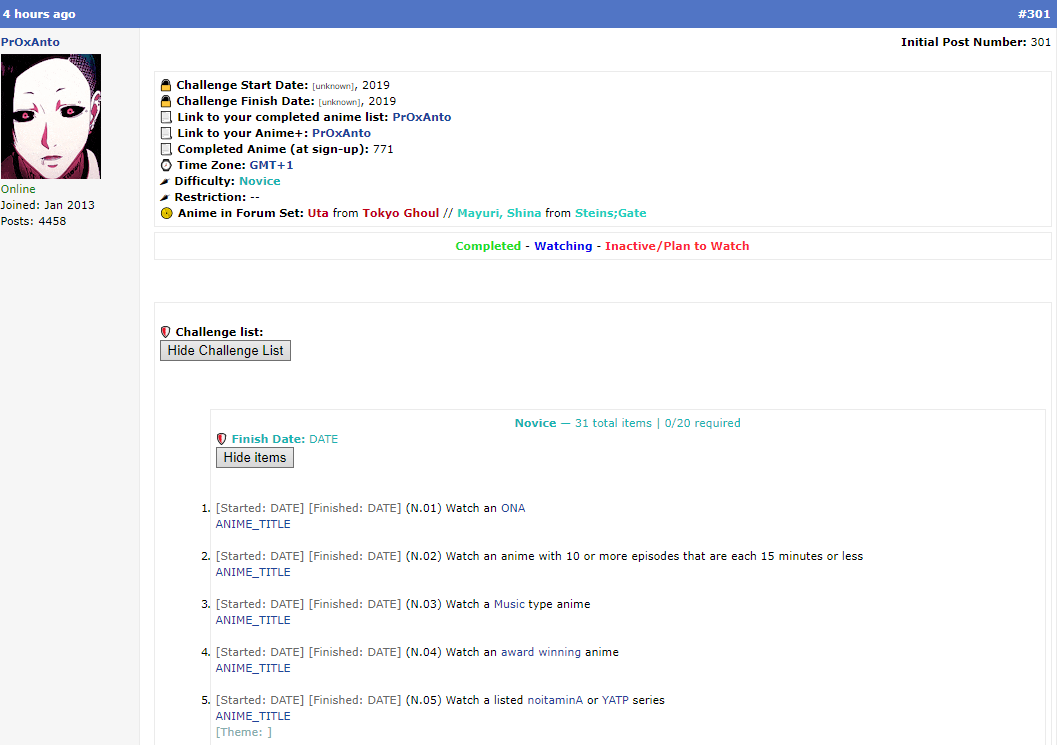Click blue Watching legend text

(x=563, y=246)
